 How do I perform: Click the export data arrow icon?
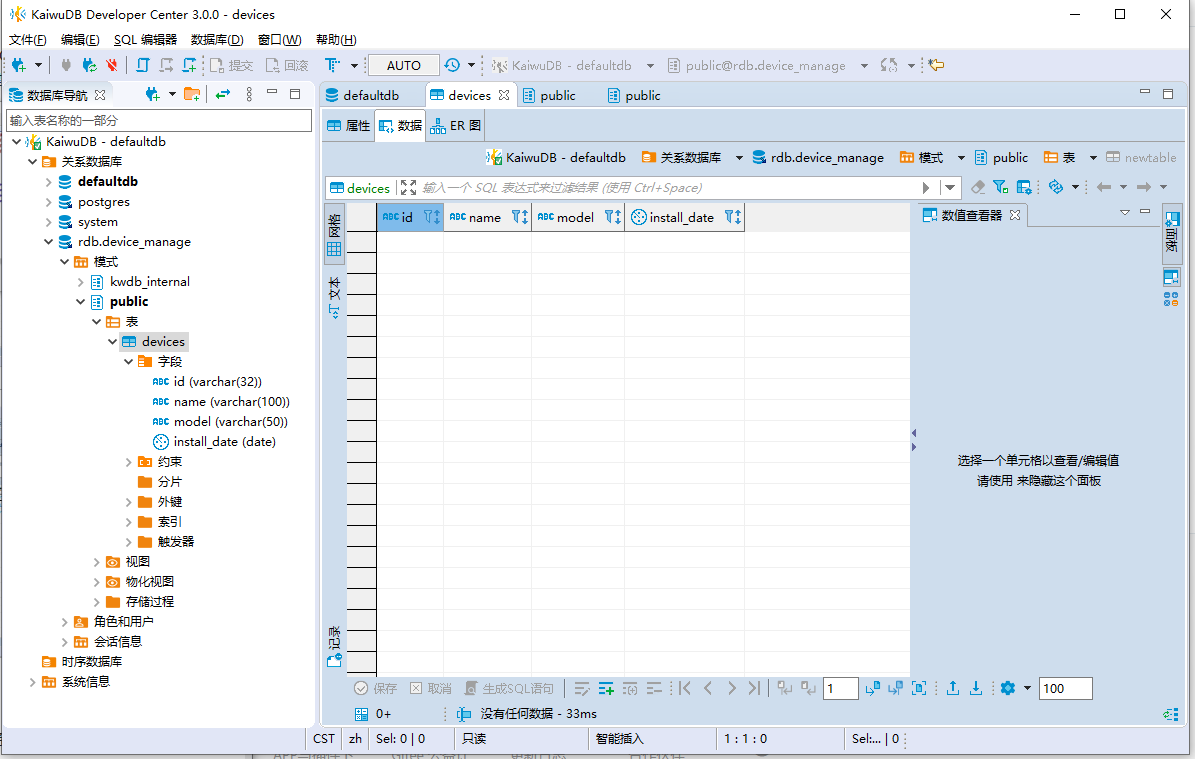pos(953,688)
